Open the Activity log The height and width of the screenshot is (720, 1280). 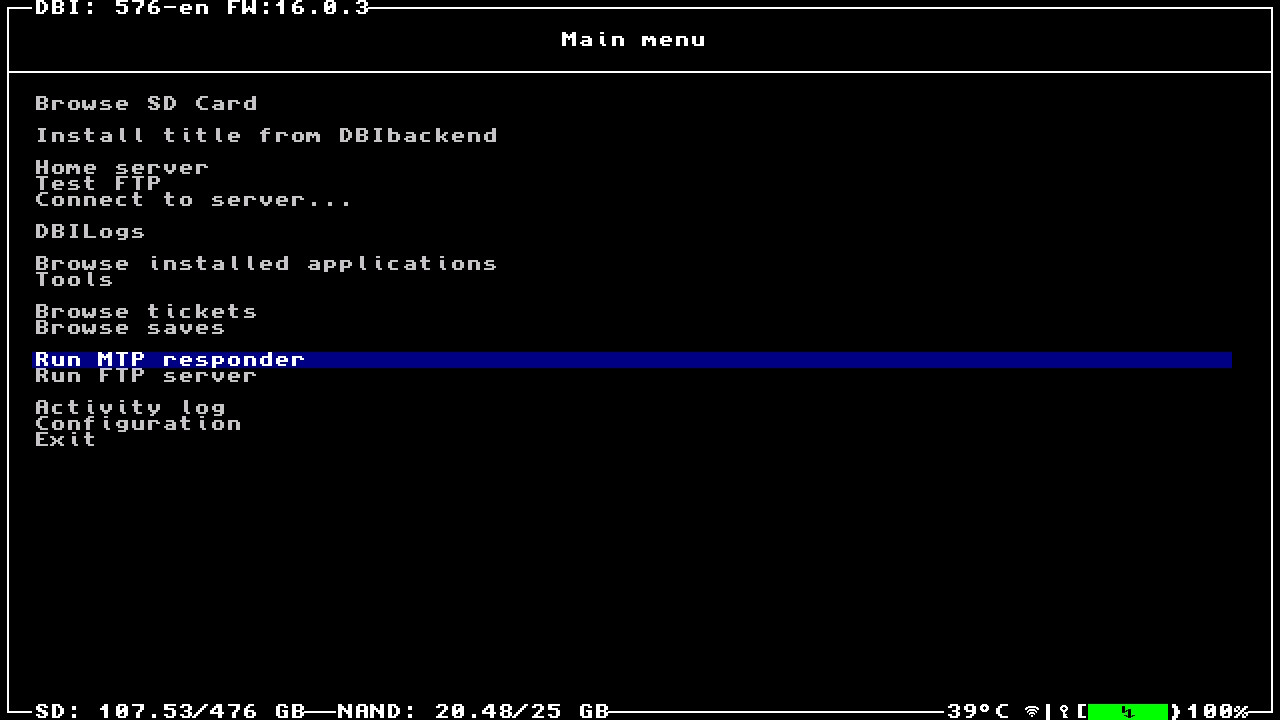click(x=130, y=407)
